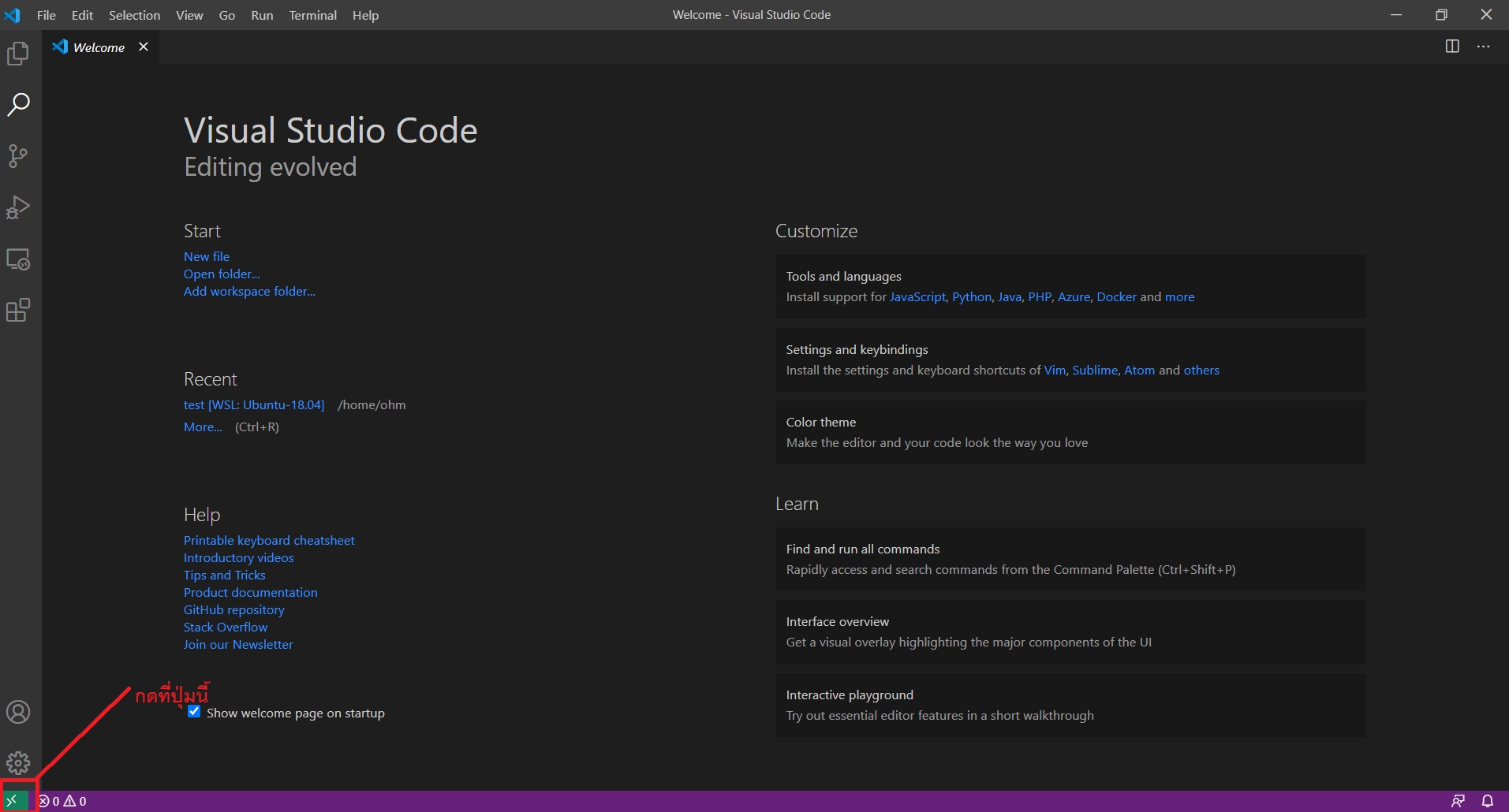The height and width of the screenshot is (812, 1509).
Task: Open the Extensions view icon
Action: 18,310
